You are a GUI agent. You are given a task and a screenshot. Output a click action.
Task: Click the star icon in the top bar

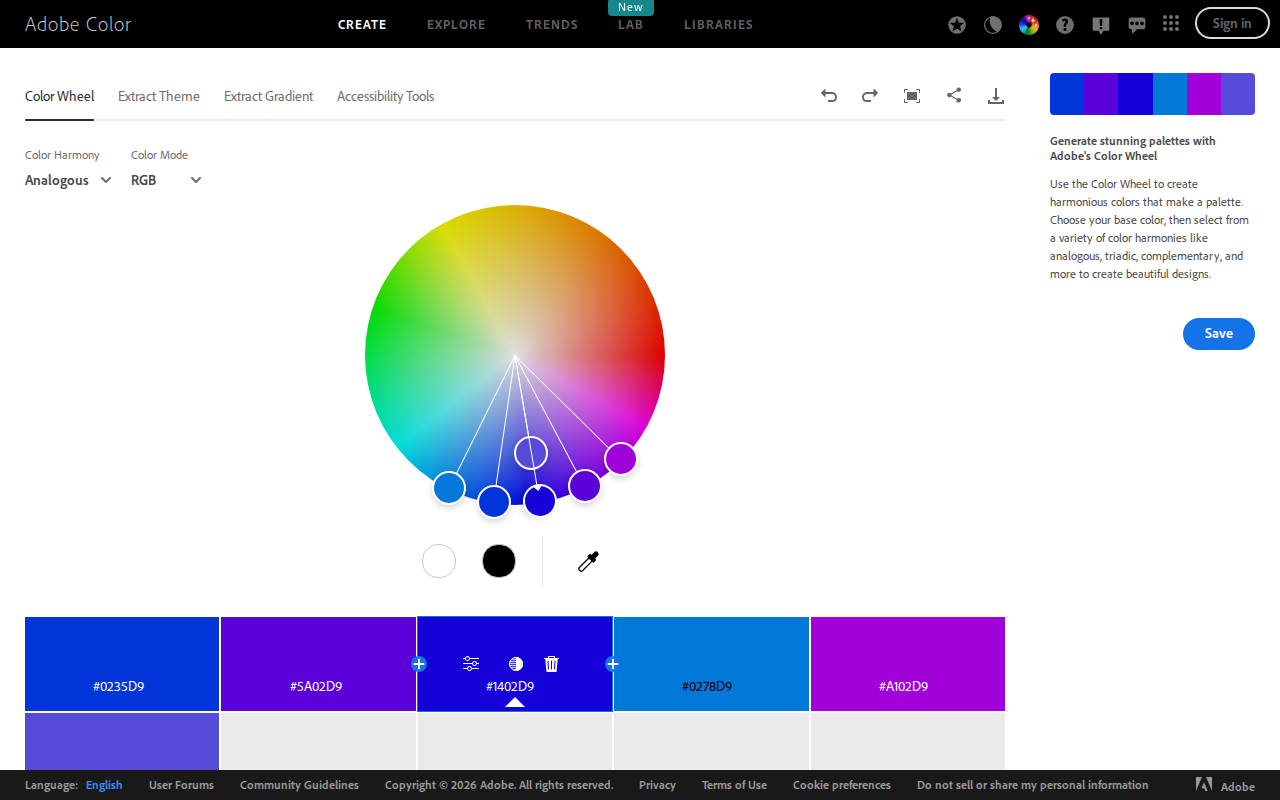[957, 25]
